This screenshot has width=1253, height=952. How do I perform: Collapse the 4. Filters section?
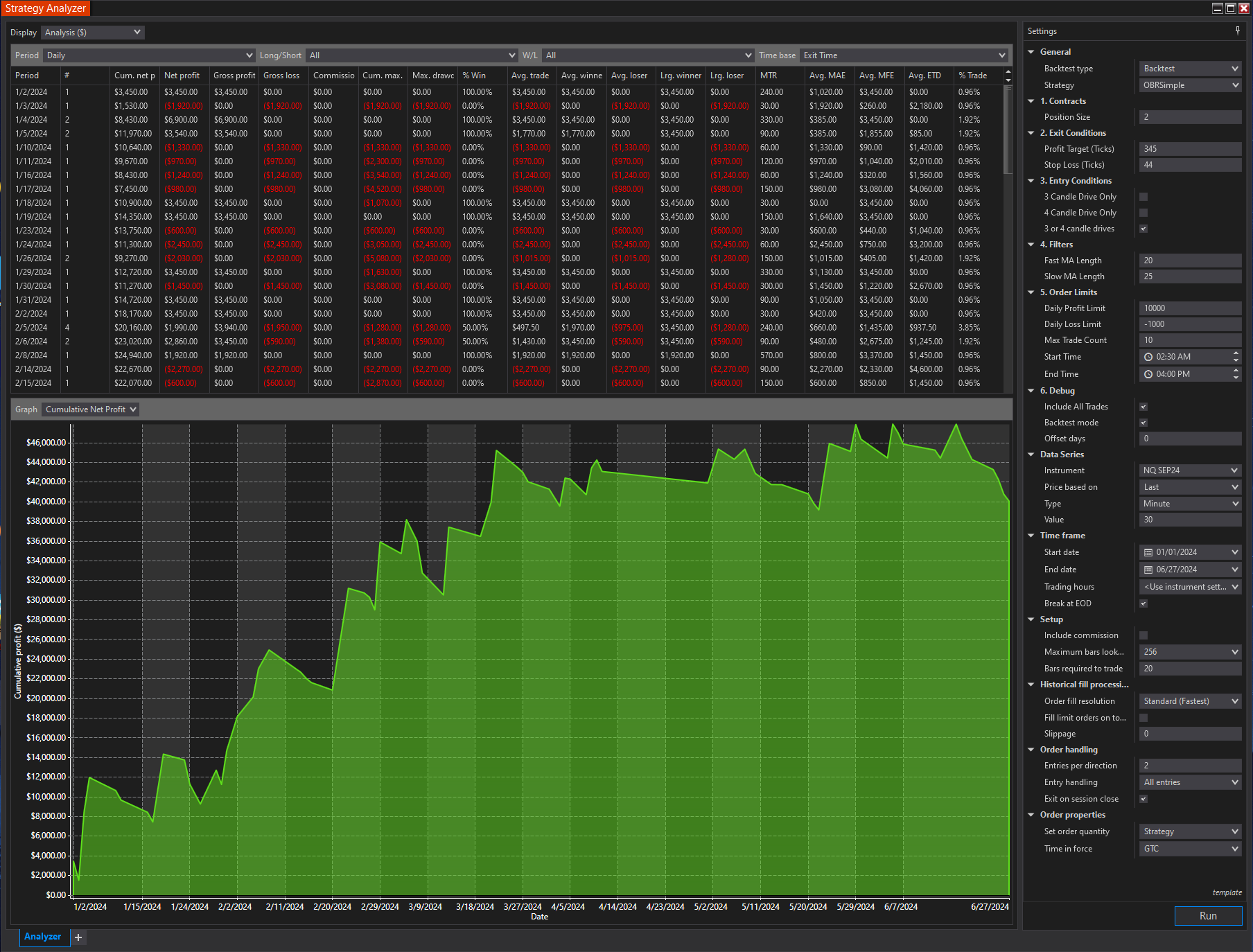(x=1031, y=244)
